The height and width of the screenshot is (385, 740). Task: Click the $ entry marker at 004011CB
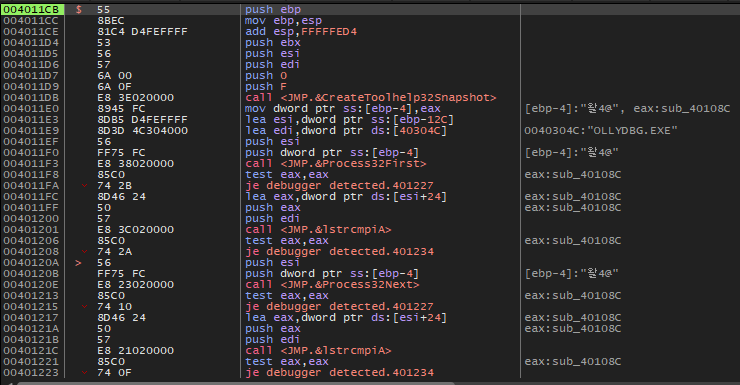(x=79, y=9)
